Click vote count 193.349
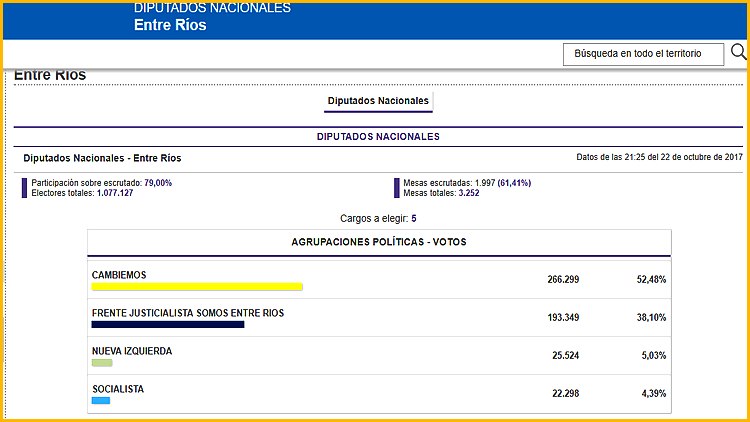 [x=563, y=317]
